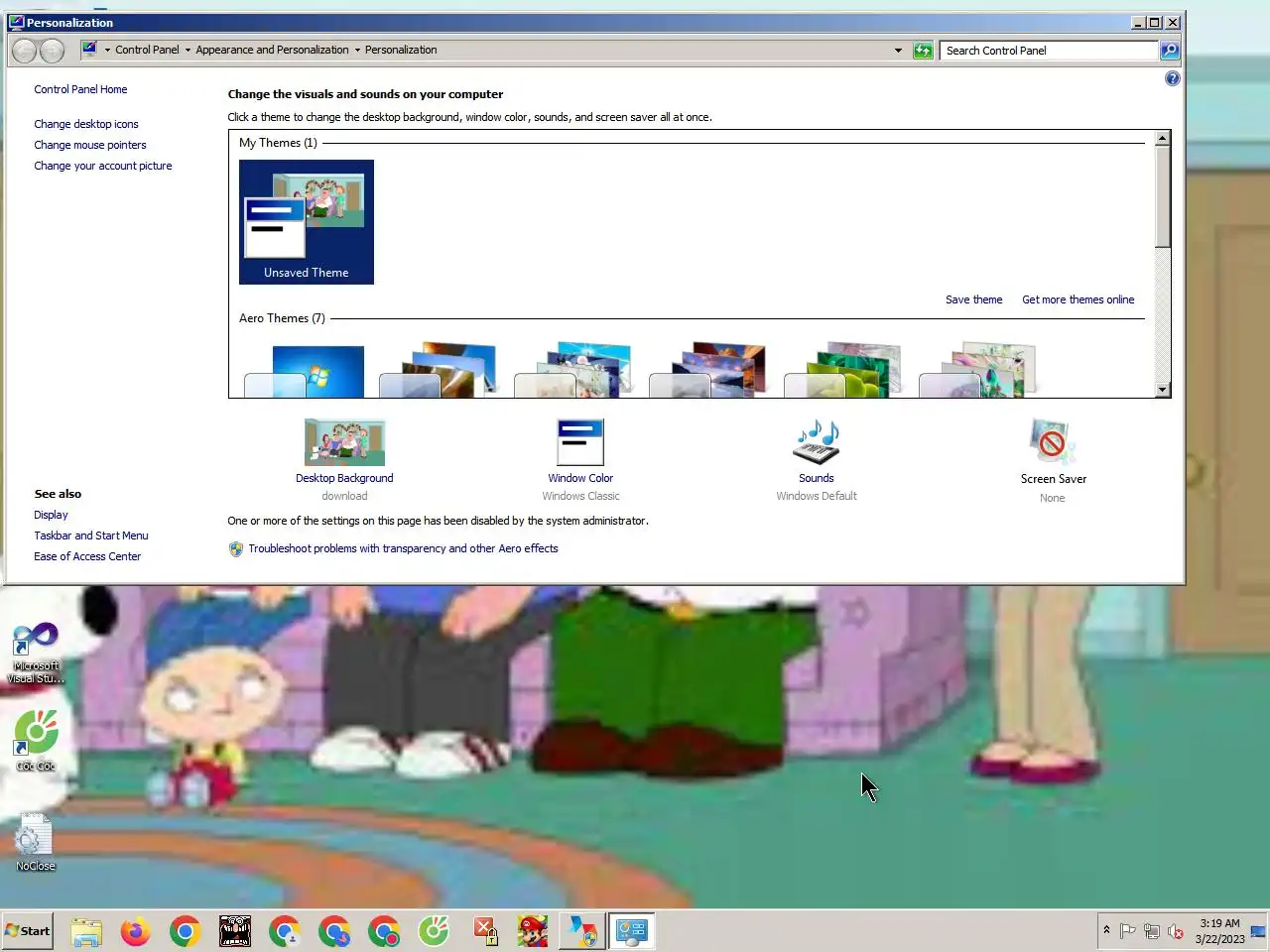Open the red X with lock taskbar icon
This screenshot has width=1270, height=952.
click(x=483, y=931)
